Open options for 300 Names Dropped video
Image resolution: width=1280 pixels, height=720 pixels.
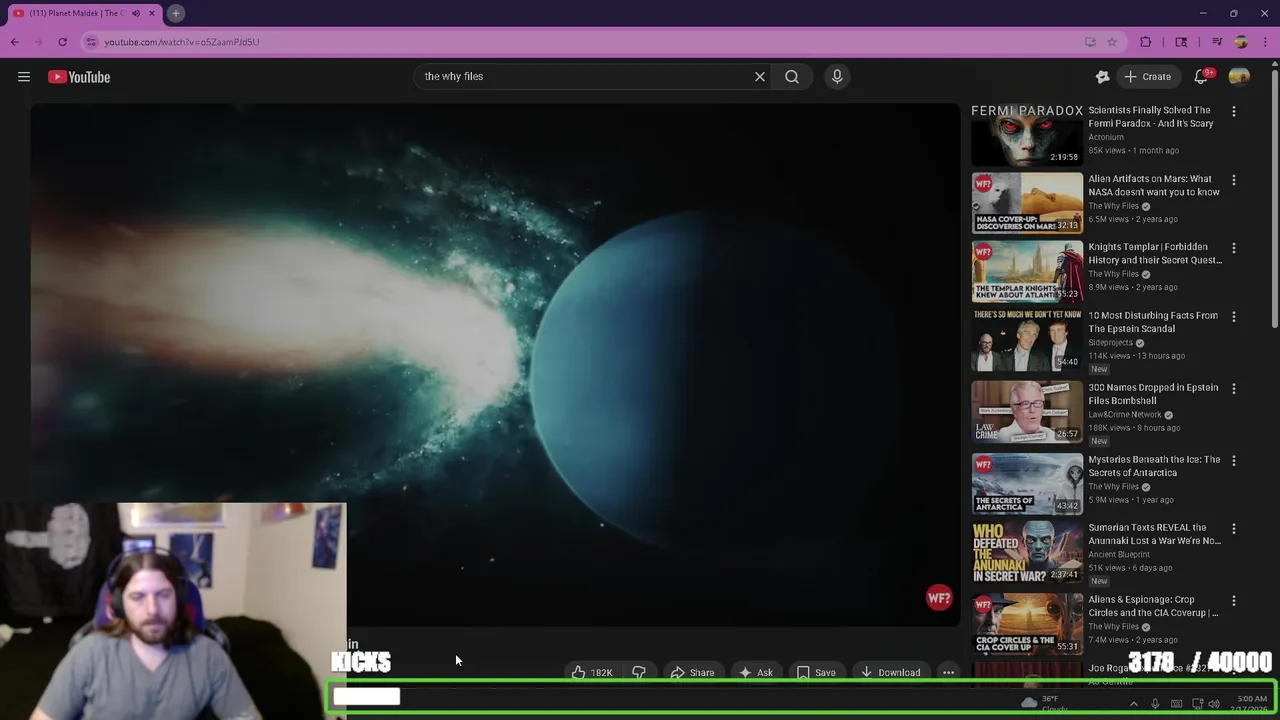click(x=1234, y=389)
